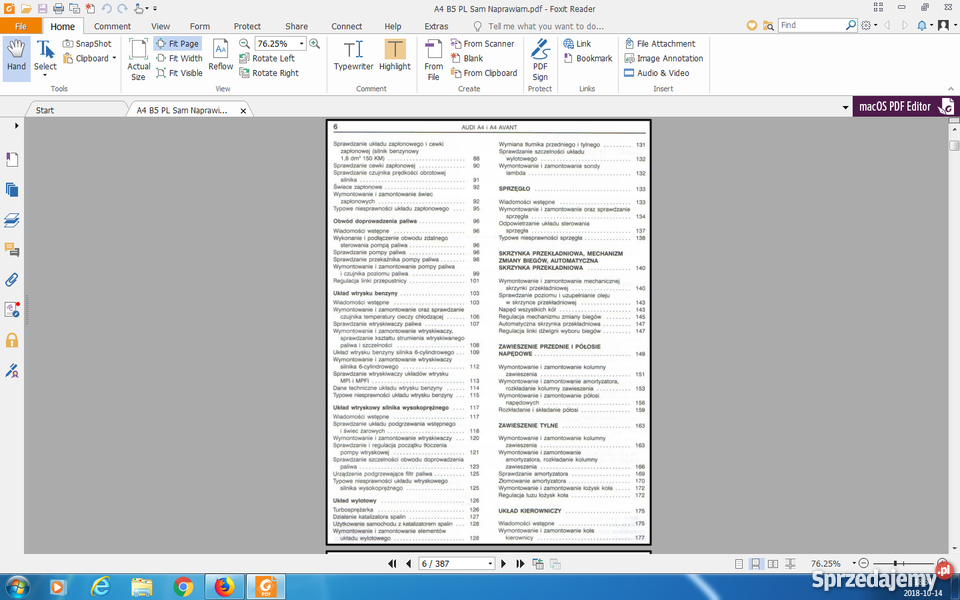Open Reflow view mode
960x600 pixels.
[x=220, y=55]
